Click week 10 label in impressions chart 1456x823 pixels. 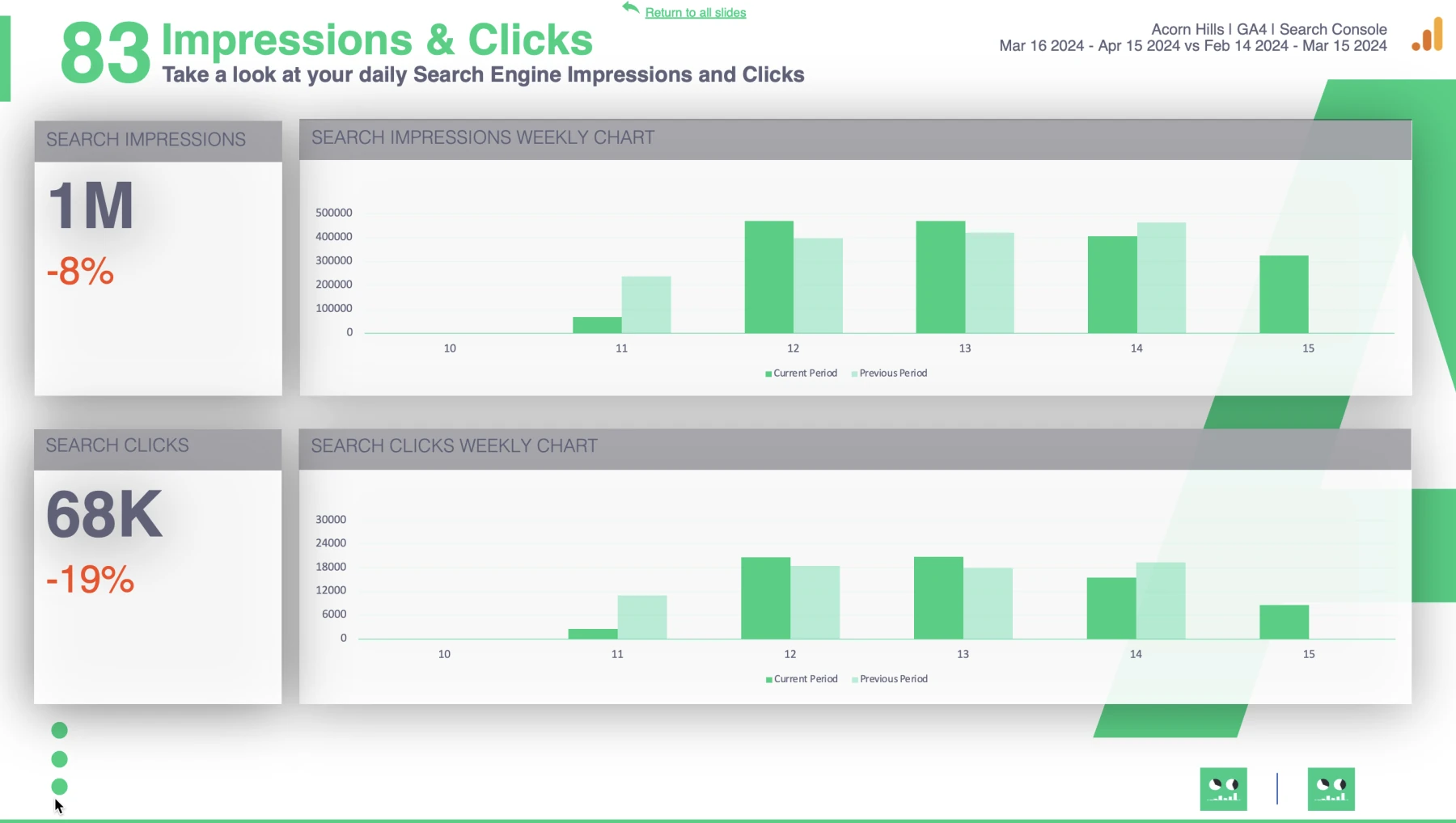click(x=450, y=348)
